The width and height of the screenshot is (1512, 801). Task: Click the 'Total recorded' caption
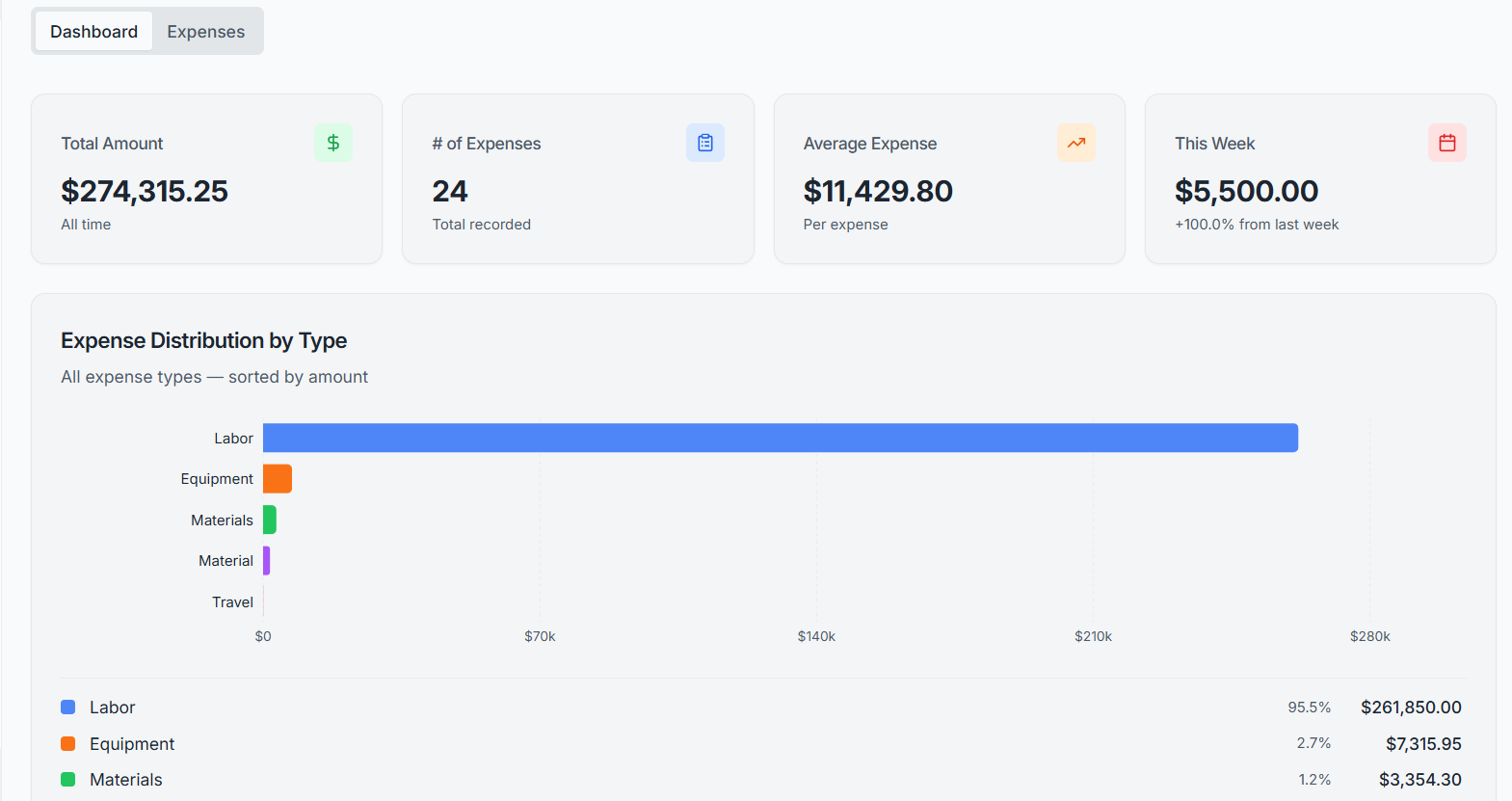[481, 225]
